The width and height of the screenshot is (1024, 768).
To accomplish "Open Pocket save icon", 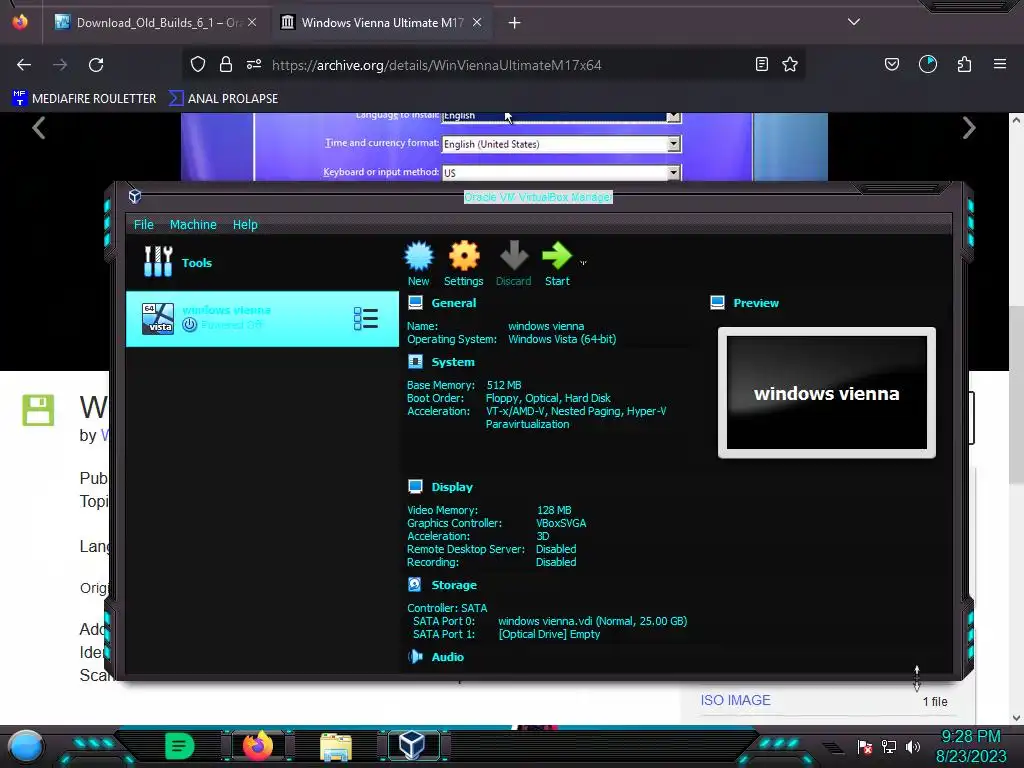I will (892, 65).
